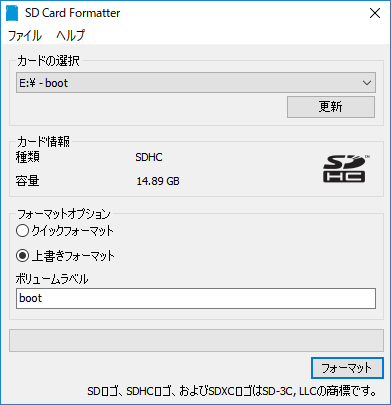Click the 種類 label
The width and height of the screenshot is (391, 405).
click(x=27, y=157)
